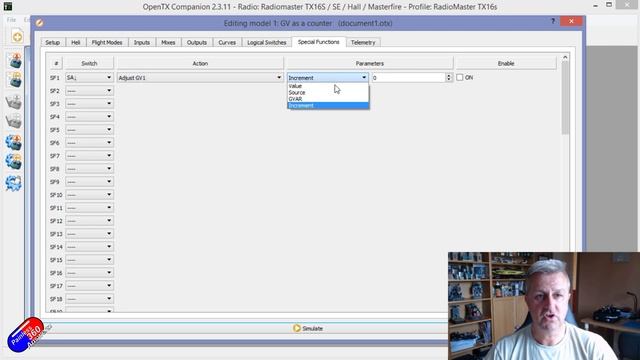
Task: Open the SF7 switch dropdown
Action: click(x=89, y=156)
